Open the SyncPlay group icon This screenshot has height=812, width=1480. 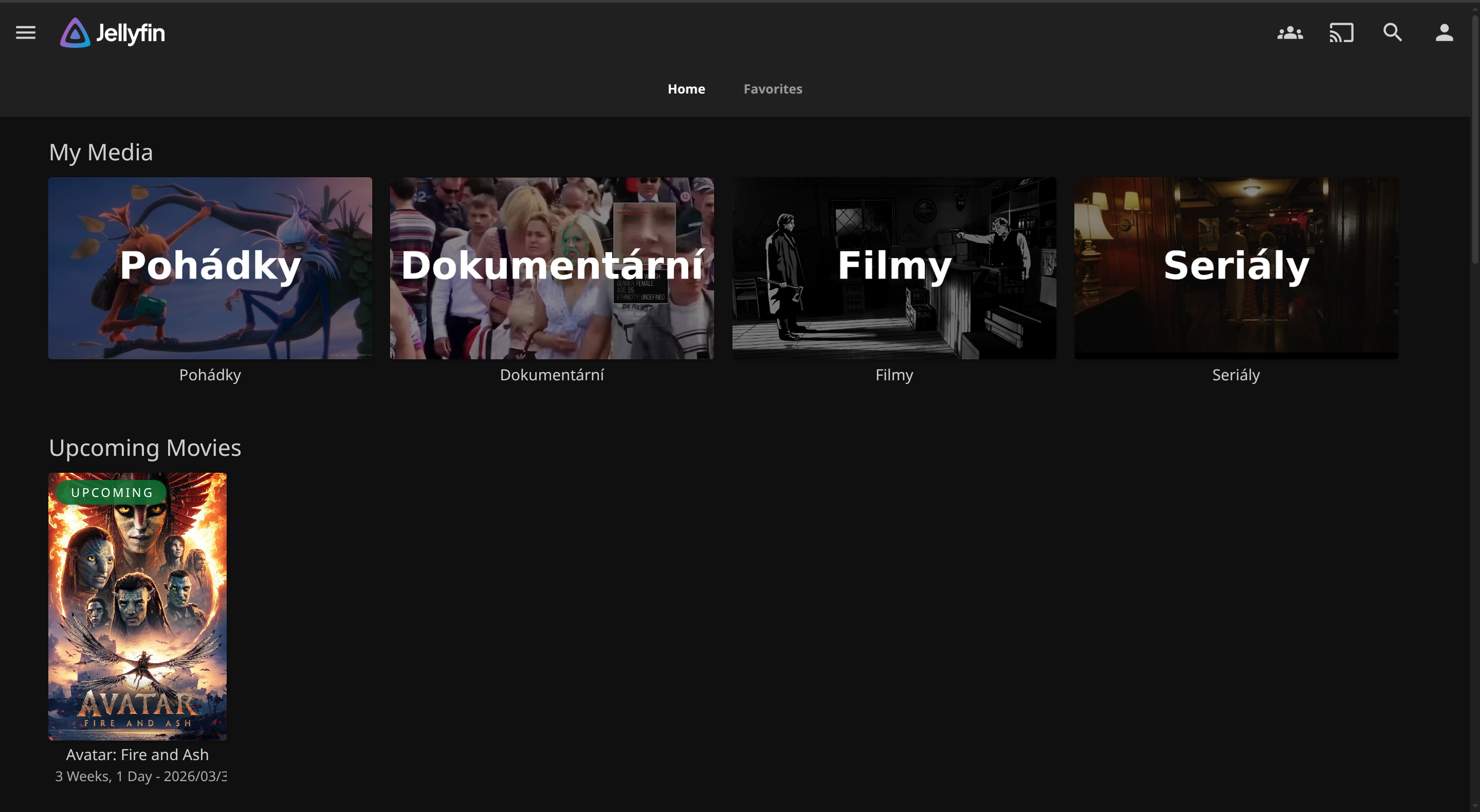point(1290,33)
